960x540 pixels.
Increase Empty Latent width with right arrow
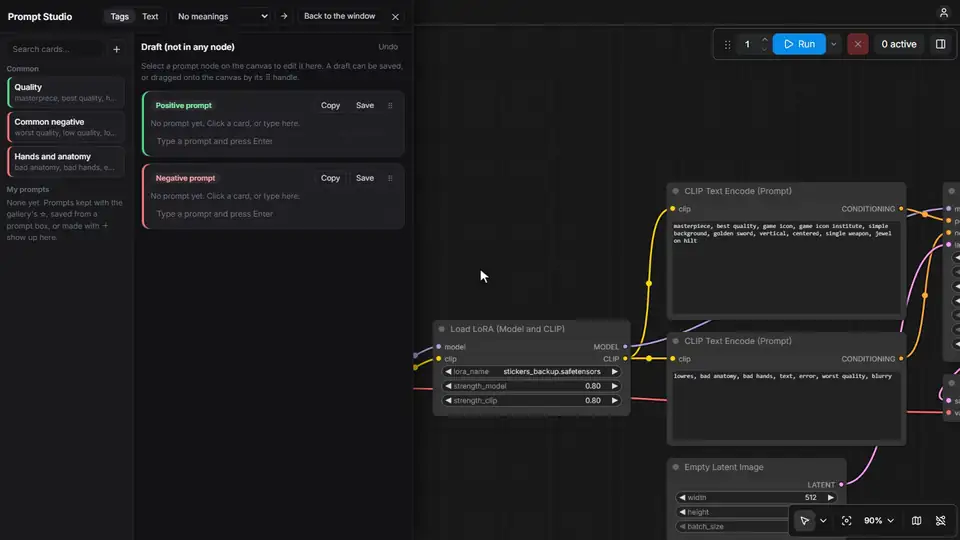830,498
